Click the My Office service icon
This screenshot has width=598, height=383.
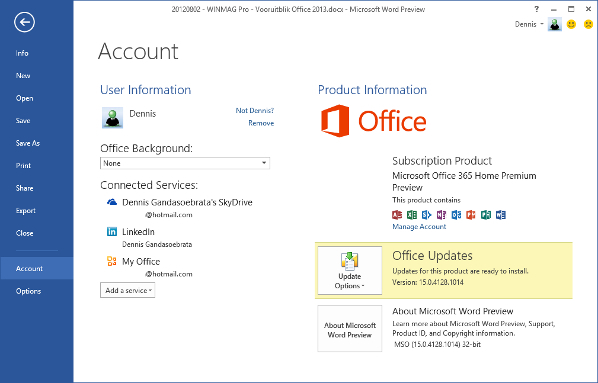point(112,261)
